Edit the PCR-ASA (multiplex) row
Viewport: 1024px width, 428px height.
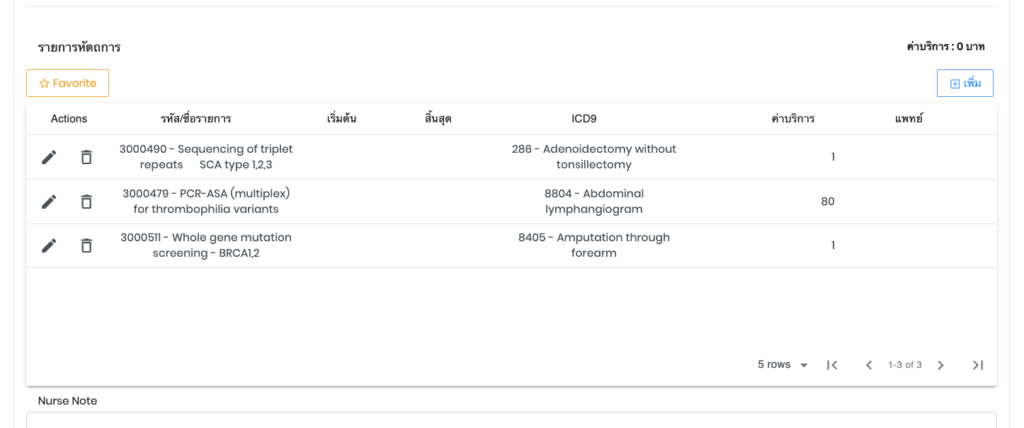[49, 202]
